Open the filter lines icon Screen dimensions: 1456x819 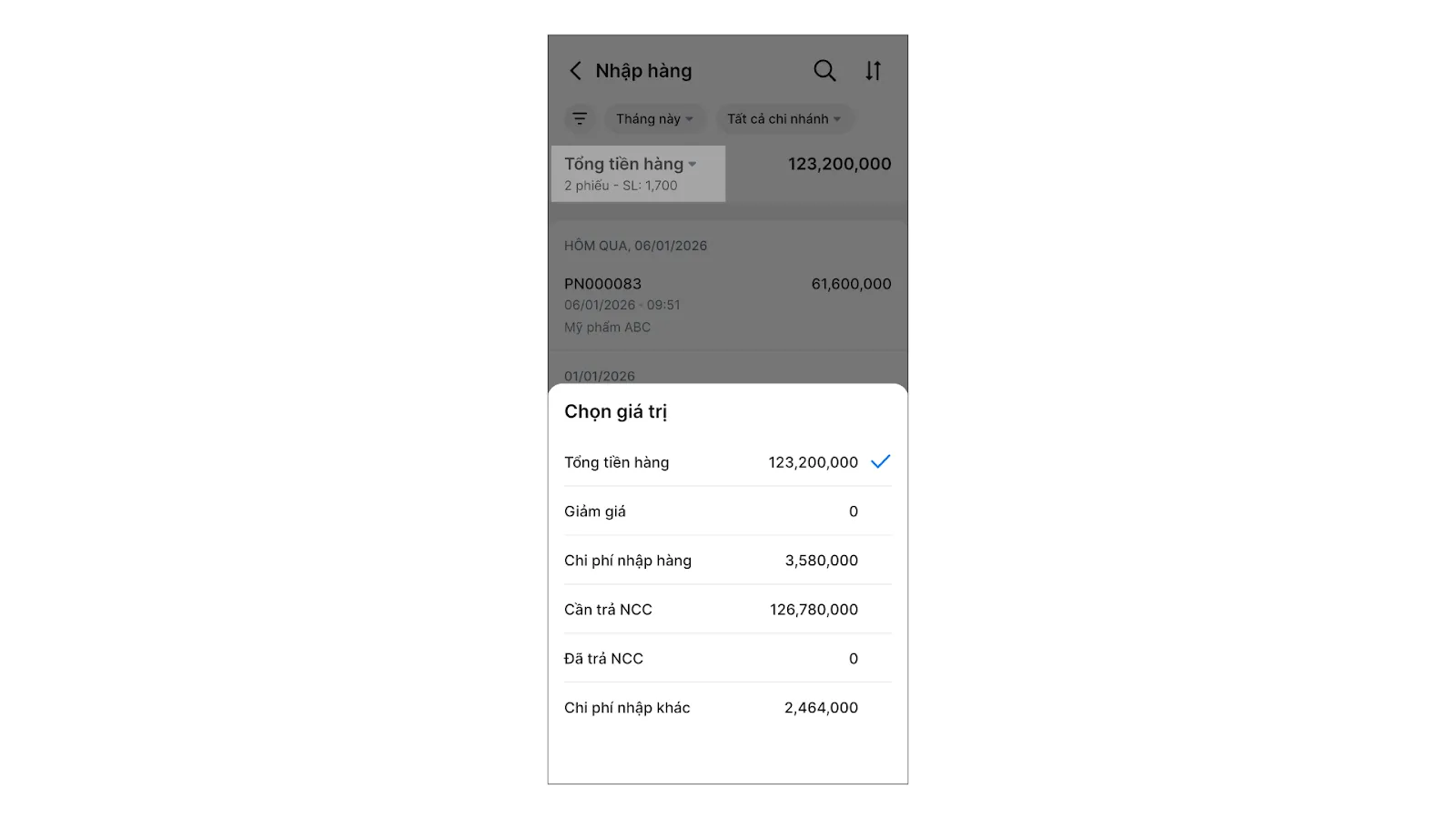tap(580, 119)
